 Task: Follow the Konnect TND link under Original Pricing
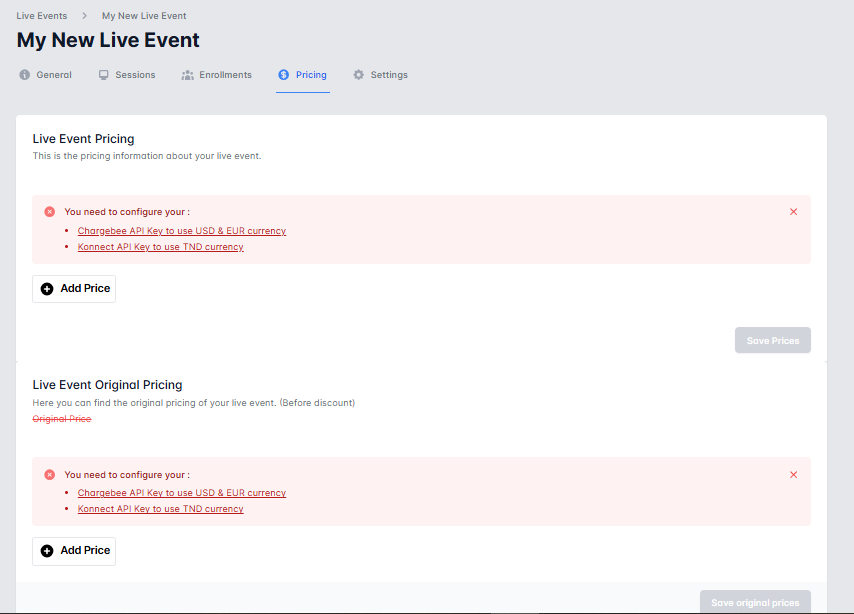point(161,509)
